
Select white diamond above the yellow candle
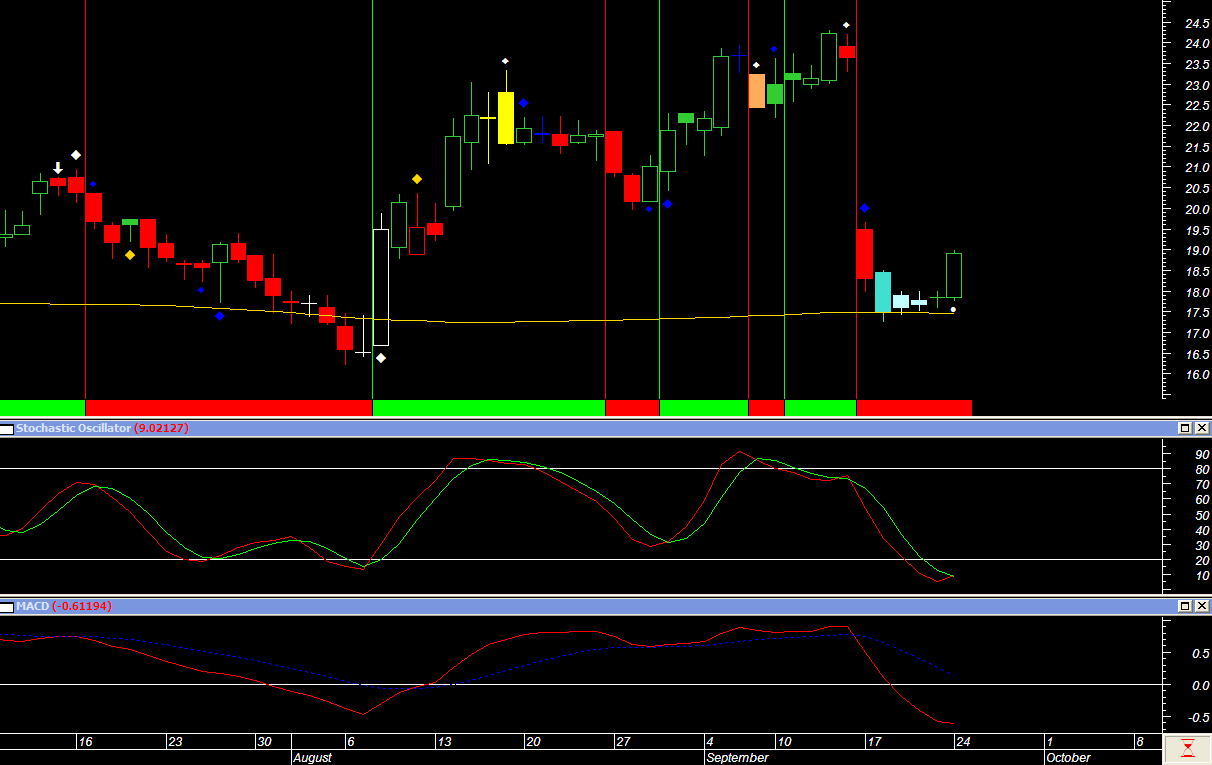coord(505,61)
